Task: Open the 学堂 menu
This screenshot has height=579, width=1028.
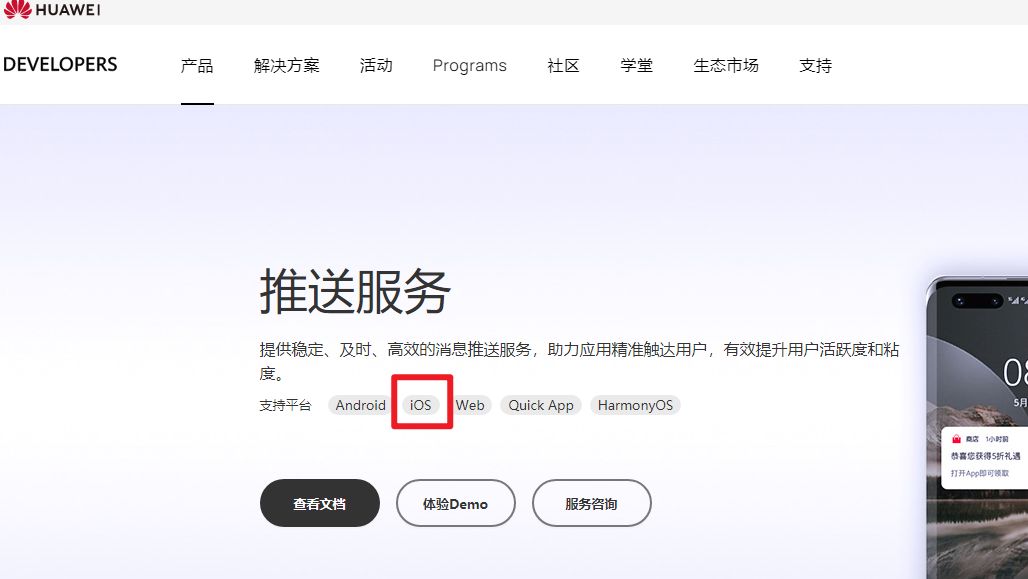Action: [x=637, y=66]
